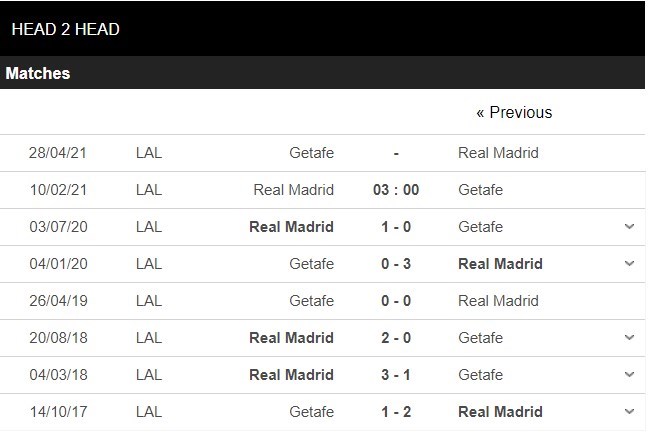Expand the 04/03/18 match details chevron

coord(629,375)
